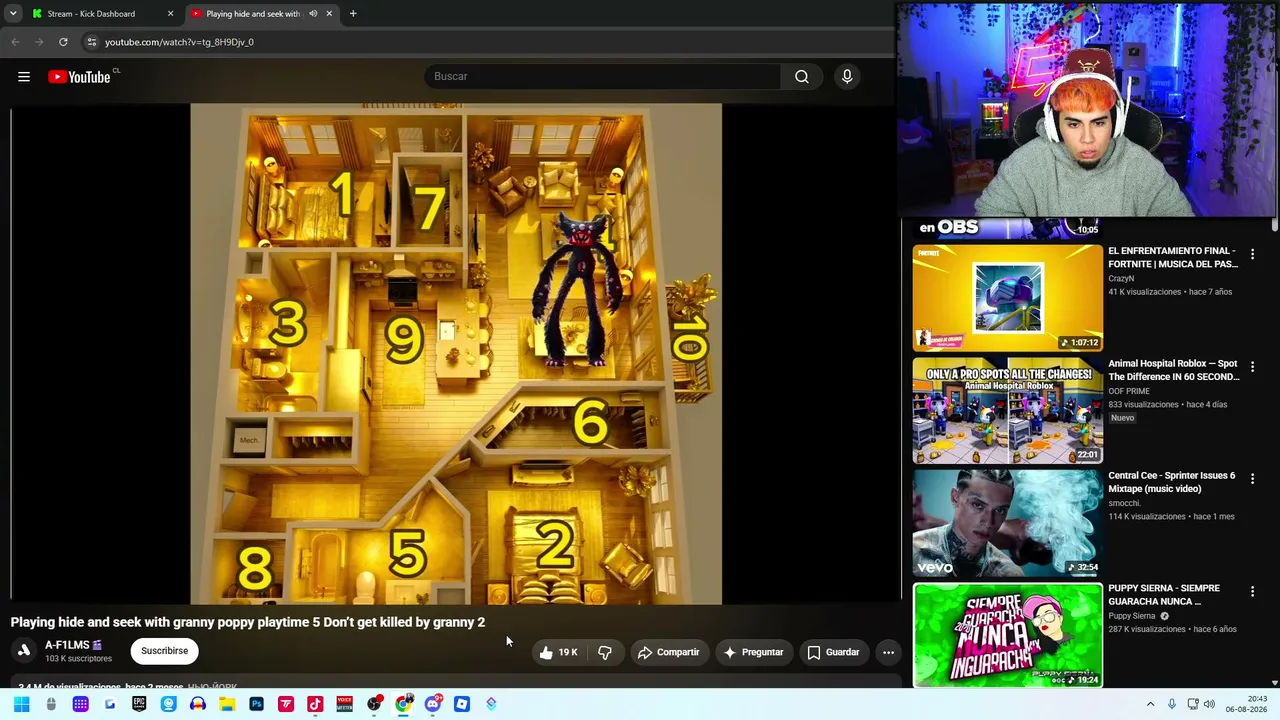Viewport: 1280px width, 720px height.
Task: Go to the YouTube home logo
Action: pyautogui.click(x=79, y=77)
